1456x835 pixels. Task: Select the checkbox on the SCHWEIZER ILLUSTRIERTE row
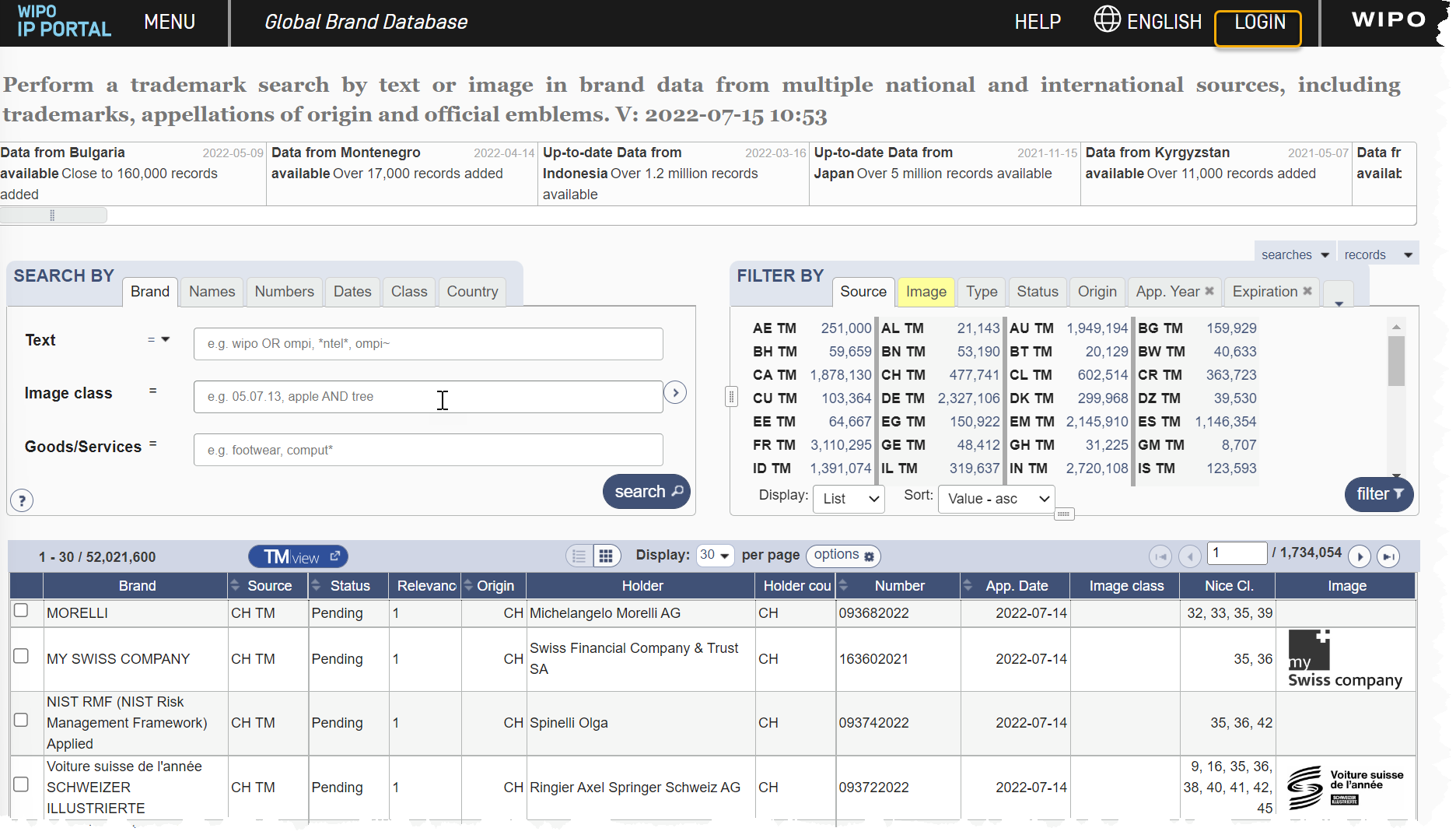point(23,783)
